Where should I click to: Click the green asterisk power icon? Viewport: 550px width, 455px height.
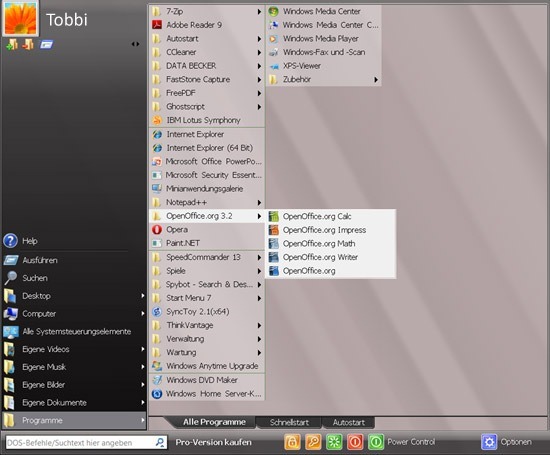pos(334,442)
